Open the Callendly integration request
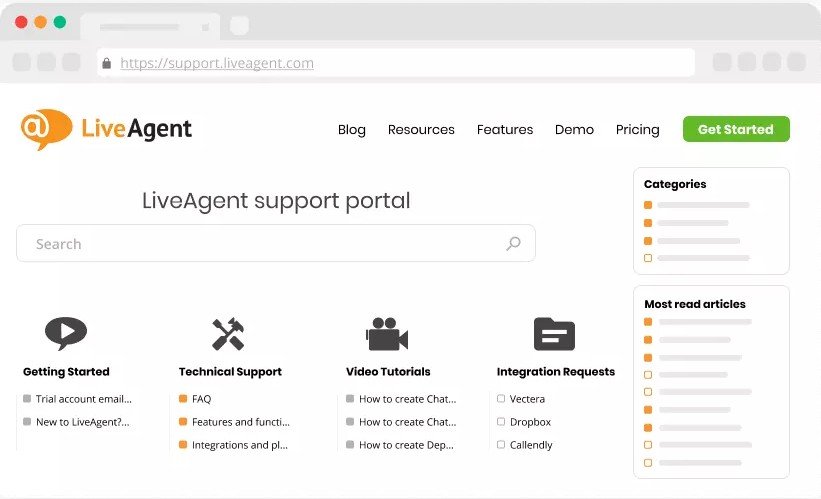Viewport: 821px width, 499px height. tap(531, 445)
